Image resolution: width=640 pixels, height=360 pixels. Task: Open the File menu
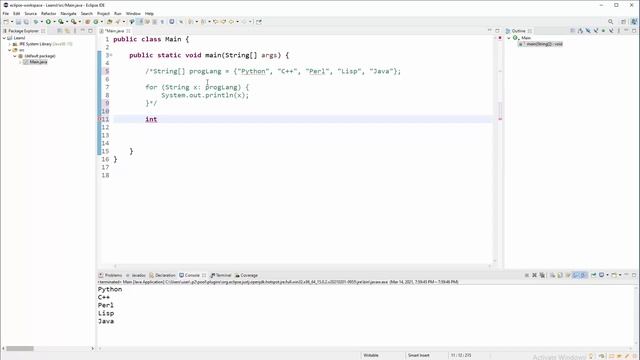6,13
